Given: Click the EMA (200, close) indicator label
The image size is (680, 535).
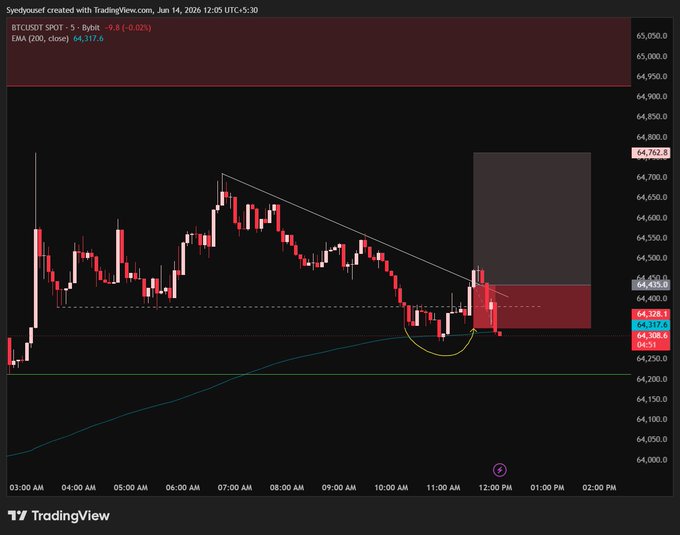Looking at the screenshot, I should [x=40, y=39].
